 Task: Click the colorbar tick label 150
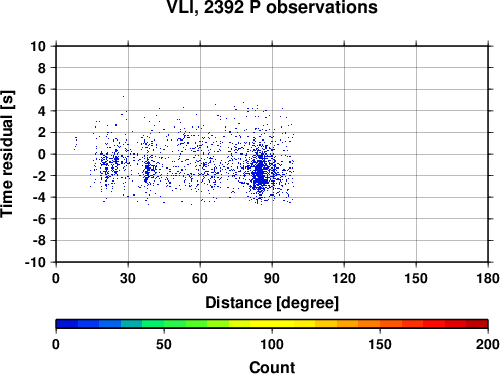380,344
